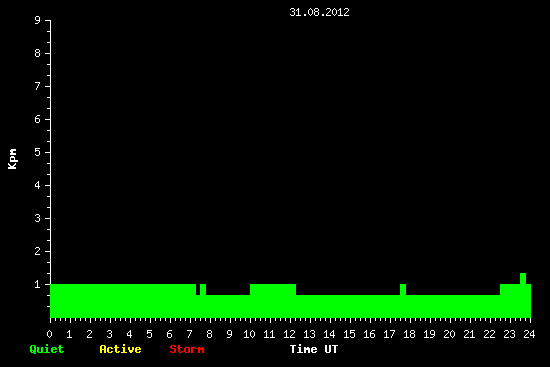
Task: Click the x-axis hour label 0
Action: (49, 334)
